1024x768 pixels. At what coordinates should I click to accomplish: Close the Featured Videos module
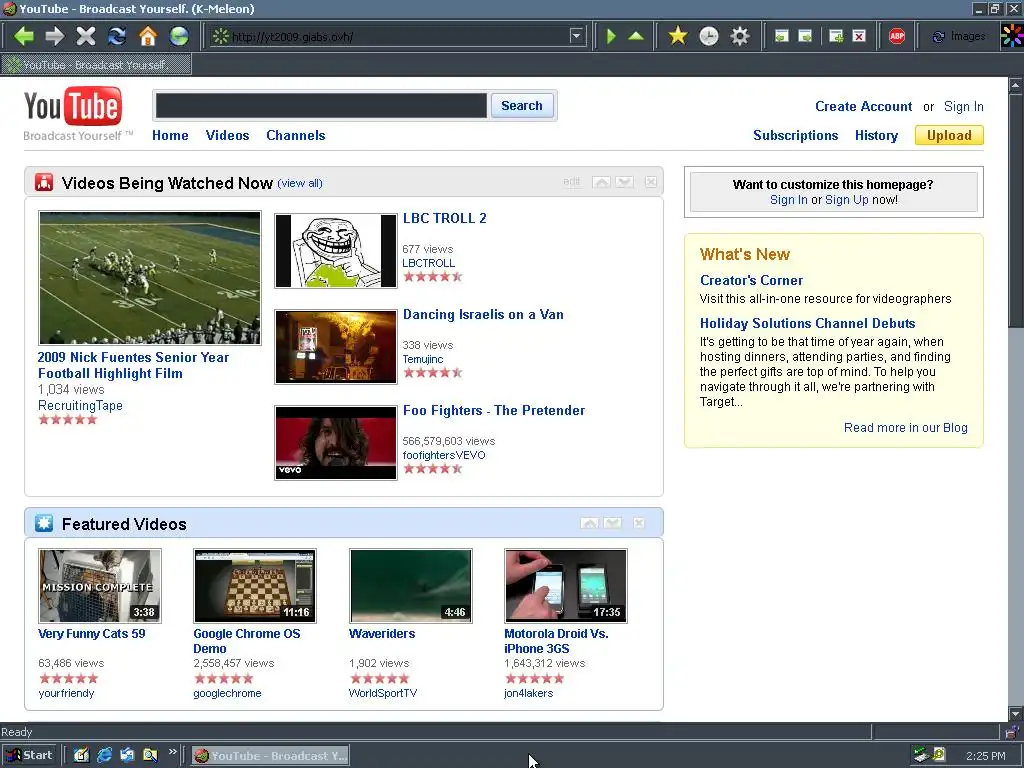(x=639, y=523)
